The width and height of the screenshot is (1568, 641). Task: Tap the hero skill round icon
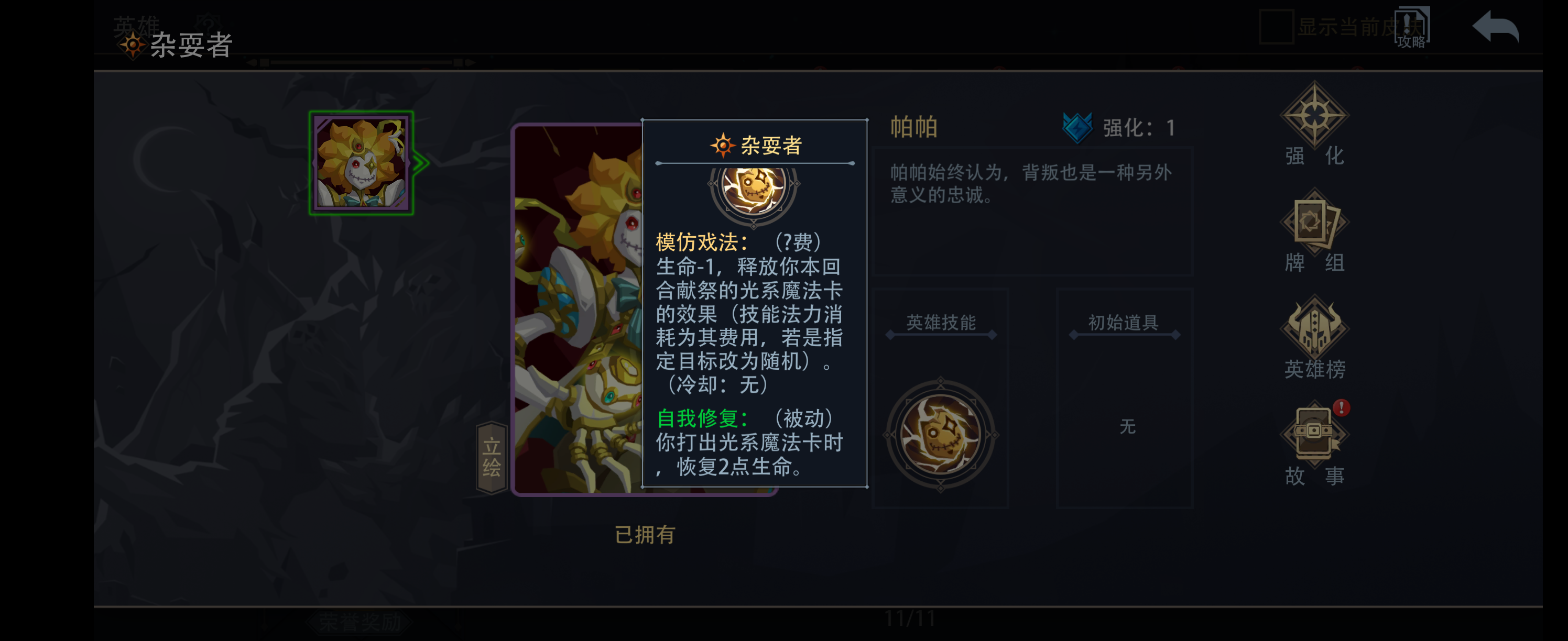941,434
